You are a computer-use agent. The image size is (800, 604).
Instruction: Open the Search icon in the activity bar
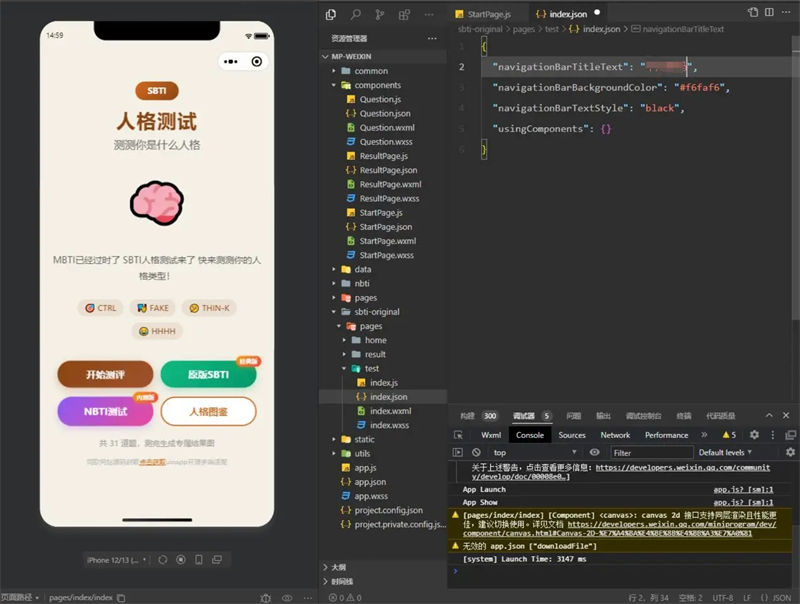click(356, 14)
